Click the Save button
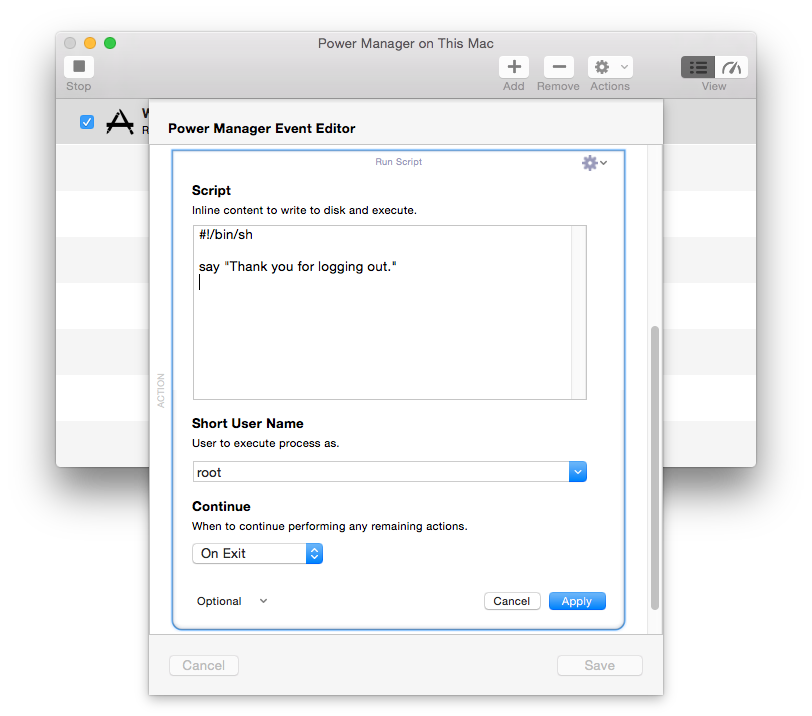The height and width of the screenshot is (716, 812). click(x=600, y=665)
